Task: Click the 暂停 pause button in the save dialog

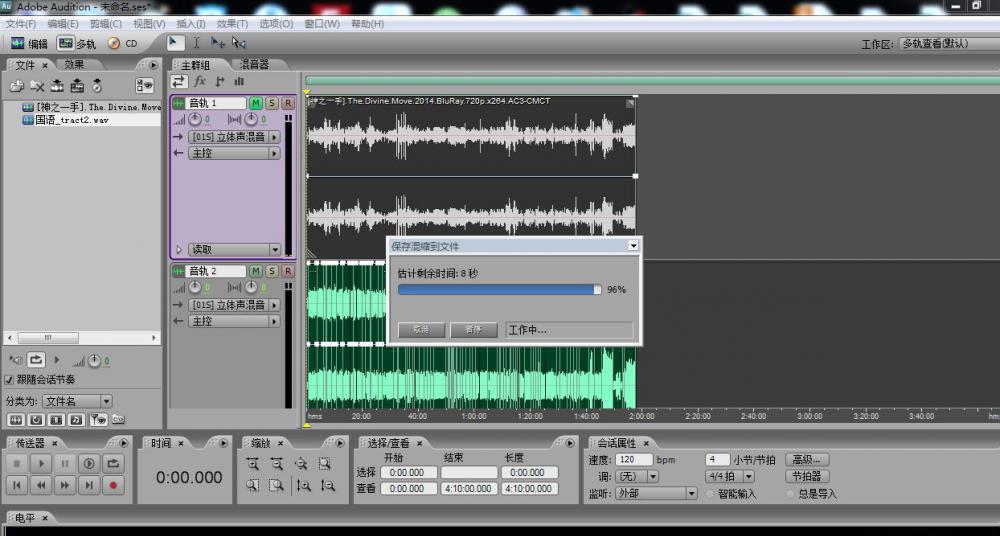Action: tap(473, 330)
